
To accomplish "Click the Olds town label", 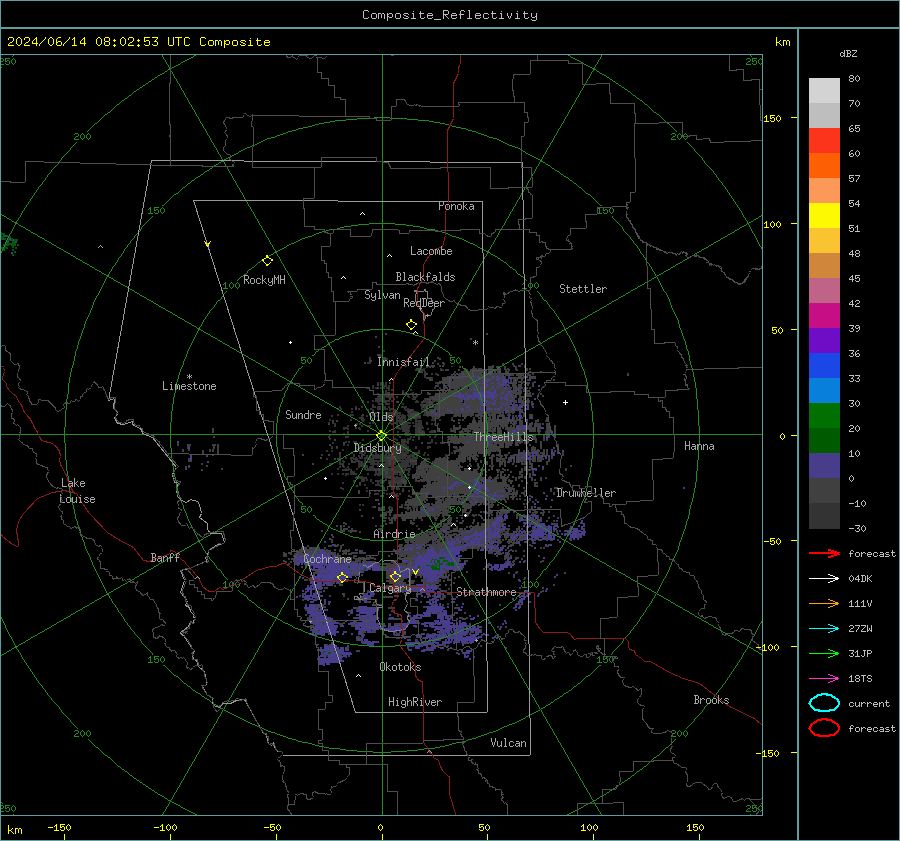I will pos(381,417).
